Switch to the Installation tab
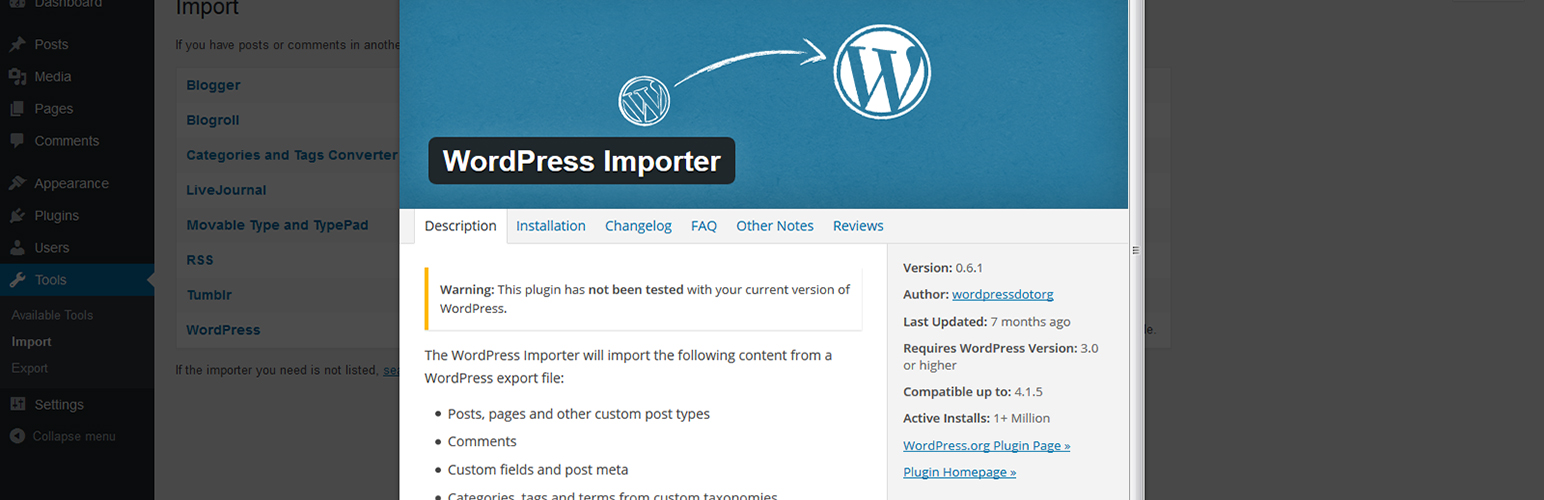Viewport: 1544px width, 500px height. [551, 226]
